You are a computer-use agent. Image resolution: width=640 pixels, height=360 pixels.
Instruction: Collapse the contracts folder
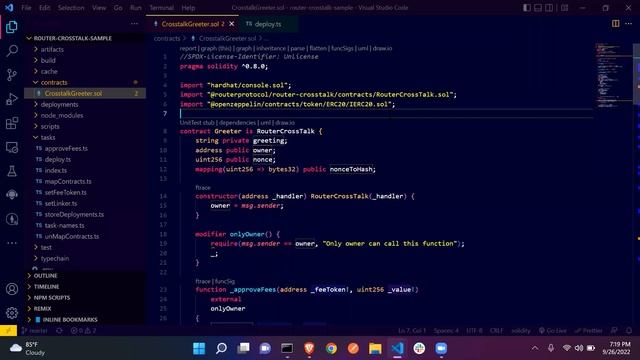(53, 82)
